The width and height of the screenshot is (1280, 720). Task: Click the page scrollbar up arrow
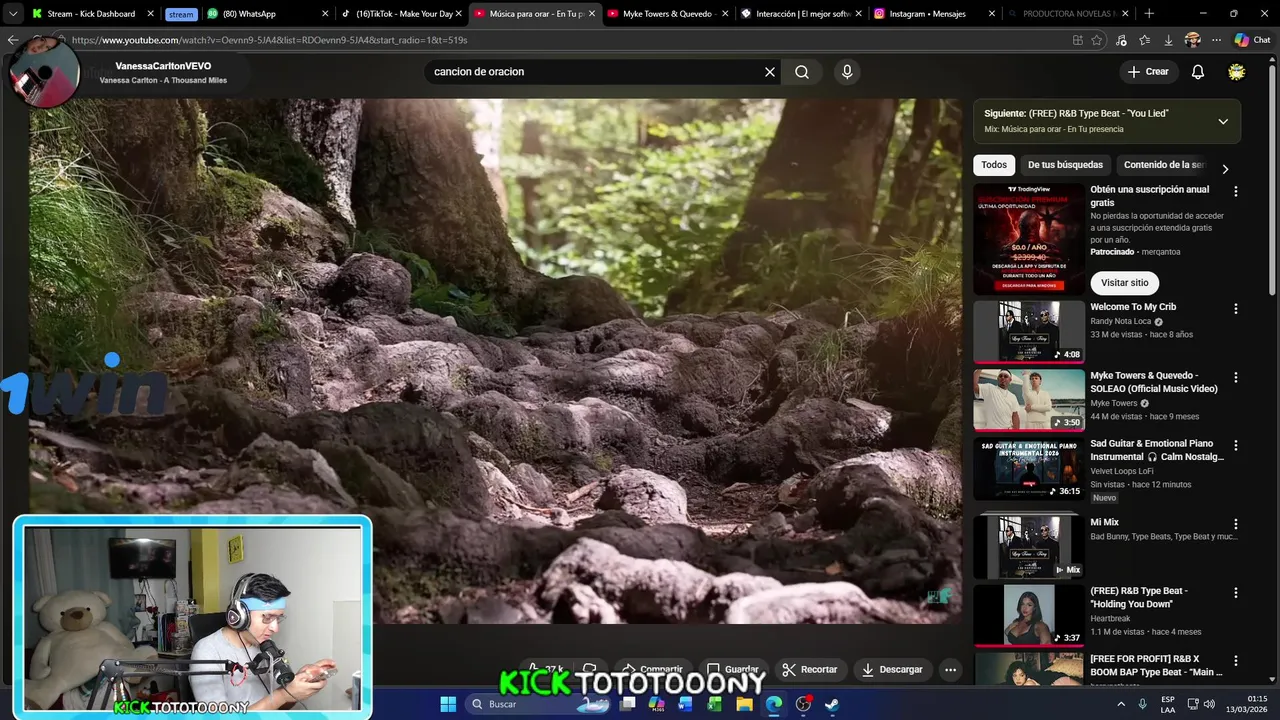point(1273,58)
